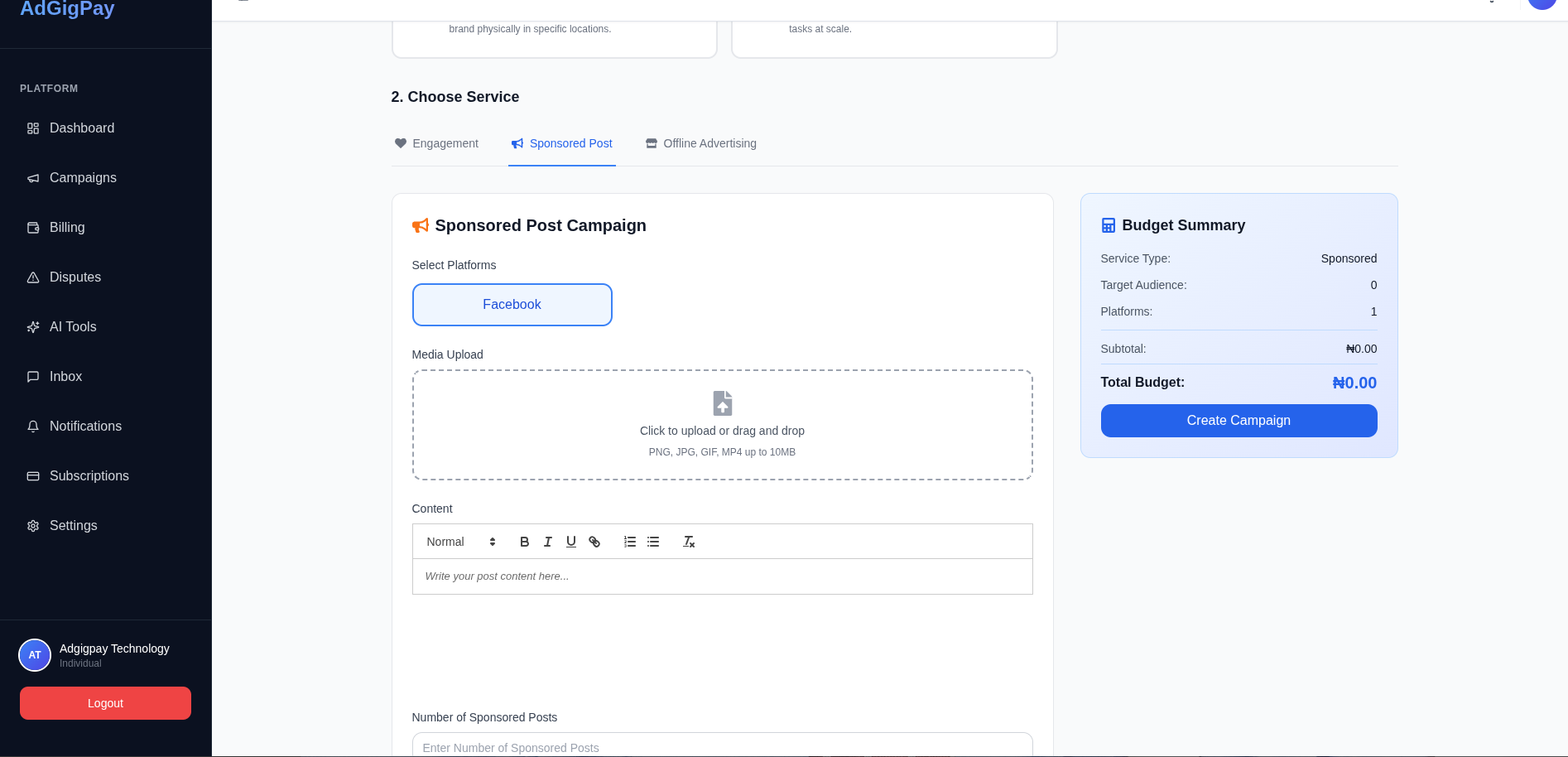Image resolution: width=1568 pixels, height=757 pixels.
Task: Click the Create Campaign button
Action: (1239, 421)
